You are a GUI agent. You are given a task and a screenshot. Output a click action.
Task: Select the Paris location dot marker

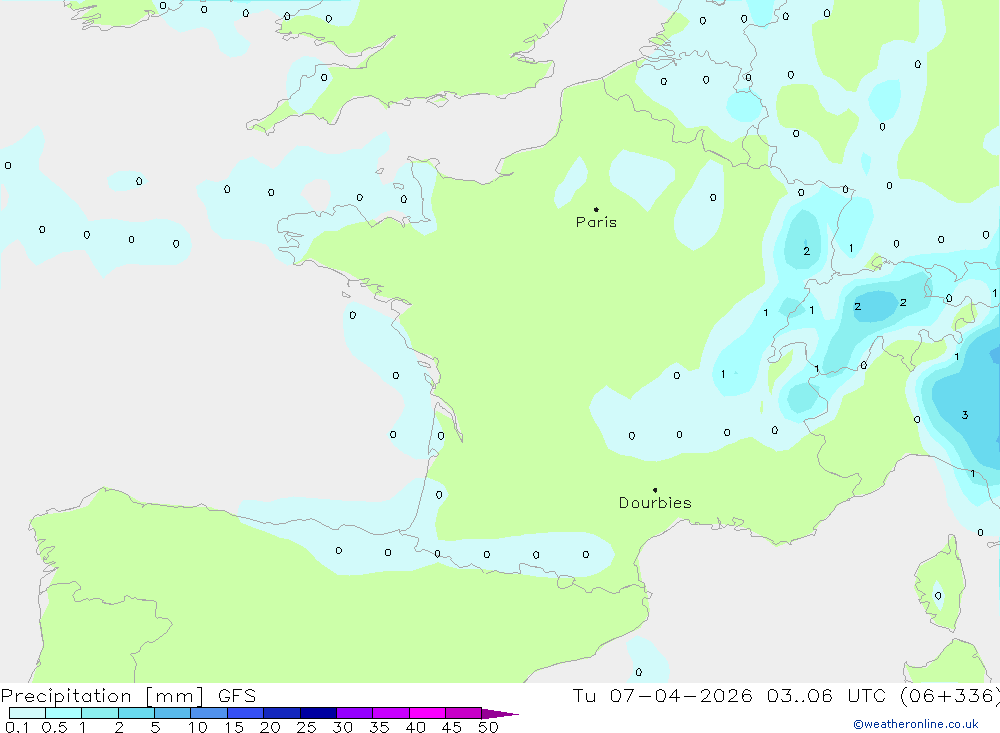coord(596,209)
